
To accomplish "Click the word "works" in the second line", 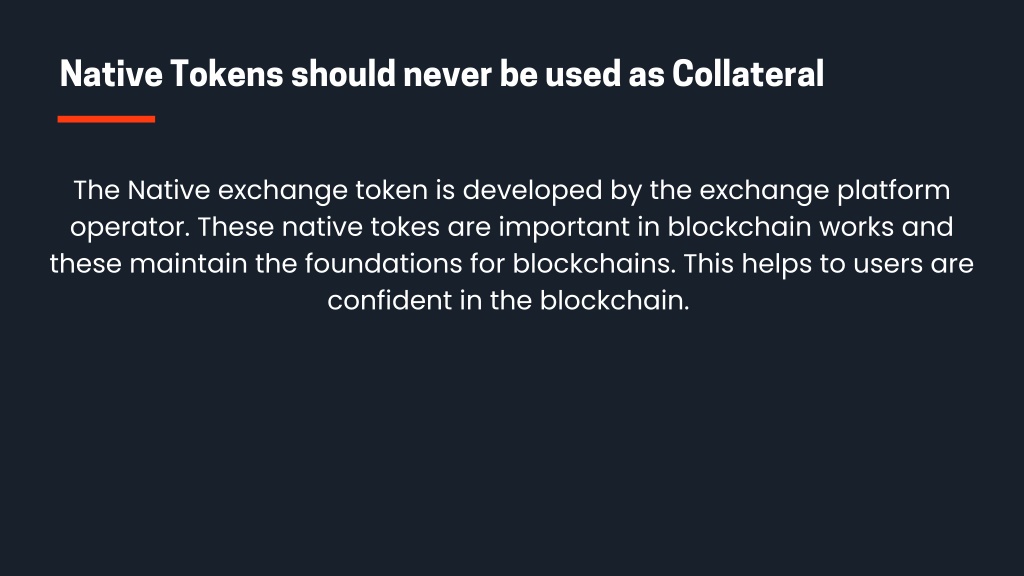I will click(x=856, y=227).
